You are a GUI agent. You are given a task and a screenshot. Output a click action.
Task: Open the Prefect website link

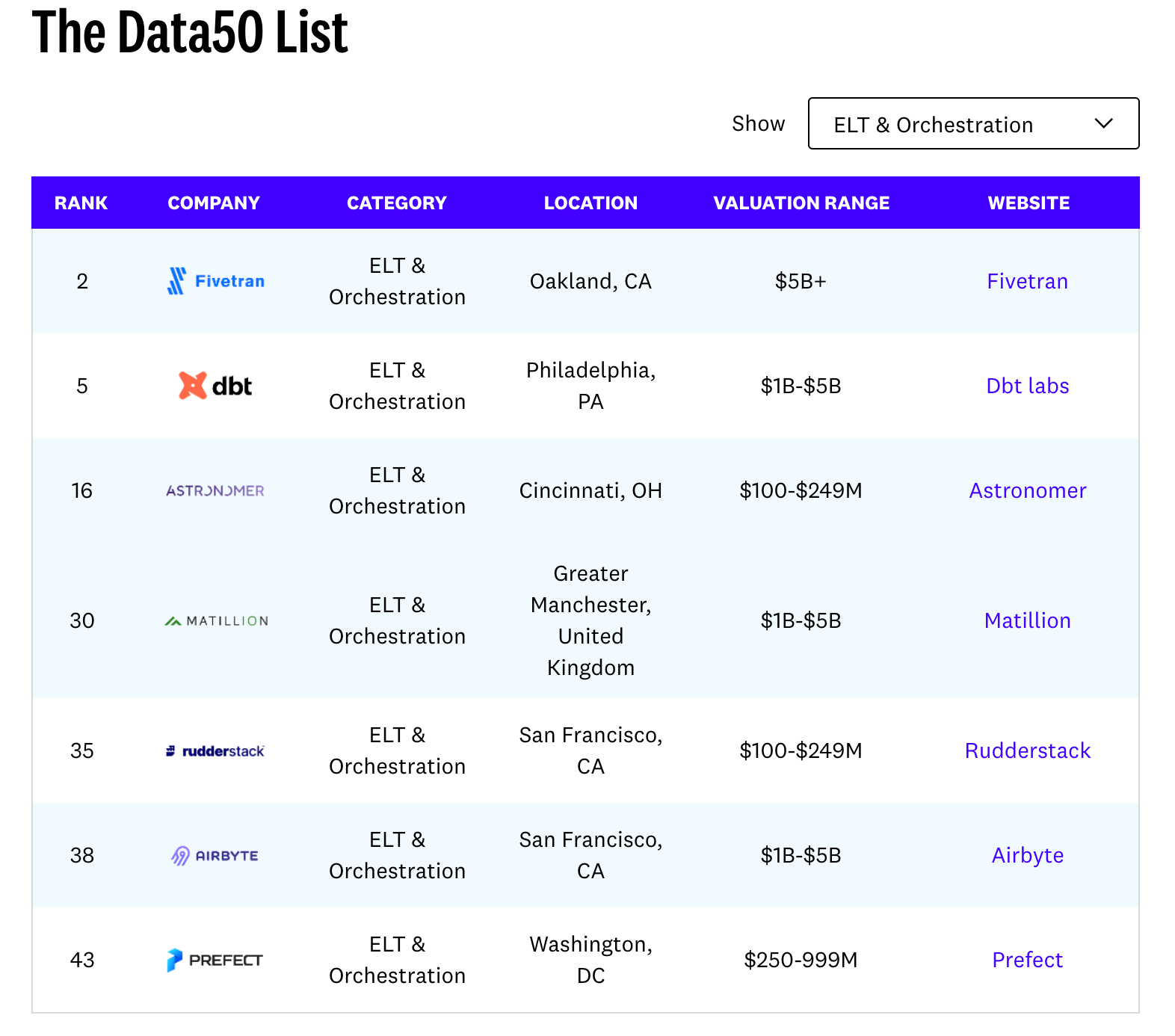(x=1028, y=960)
